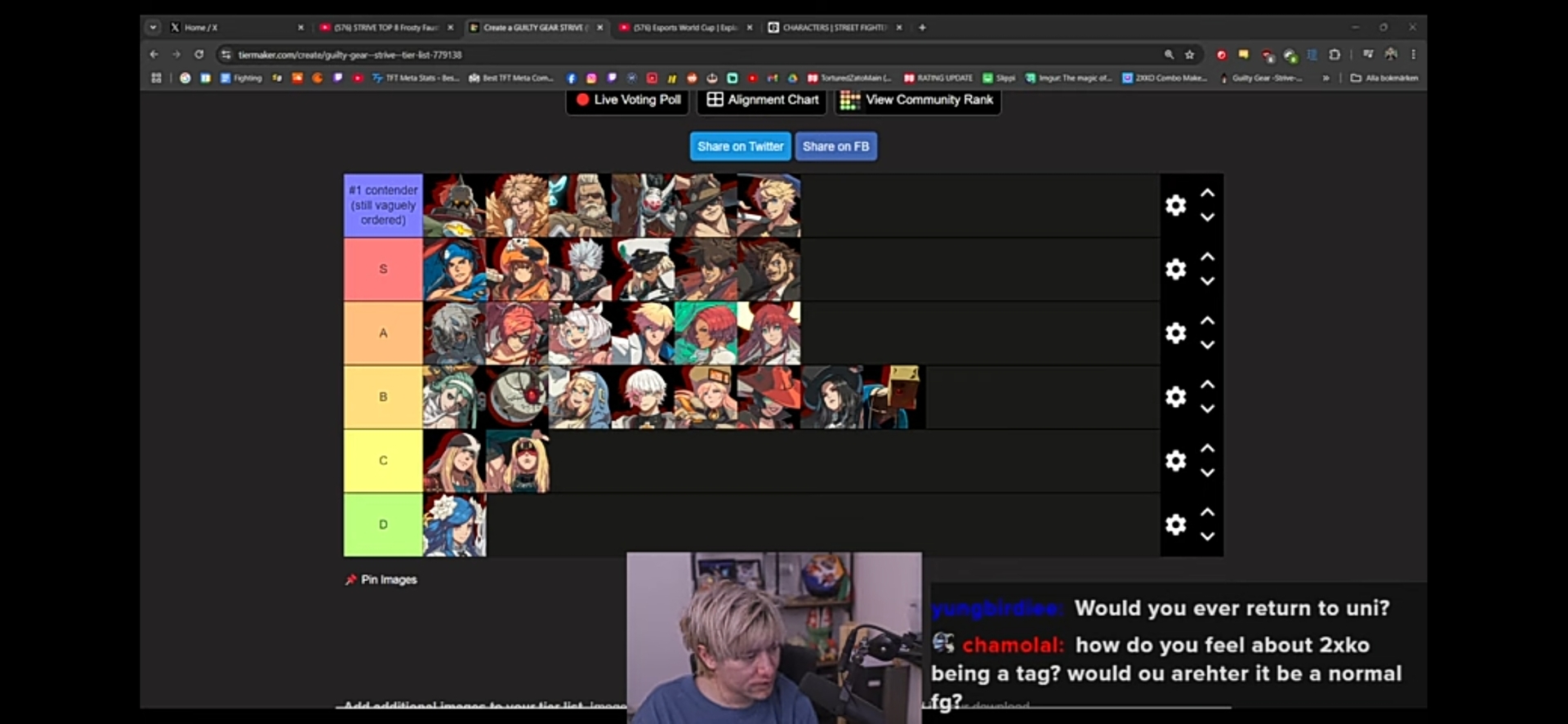The image size is (1568, 724).
Task: Expand the tab search dropdown arrow
Action: click(153, 27)
